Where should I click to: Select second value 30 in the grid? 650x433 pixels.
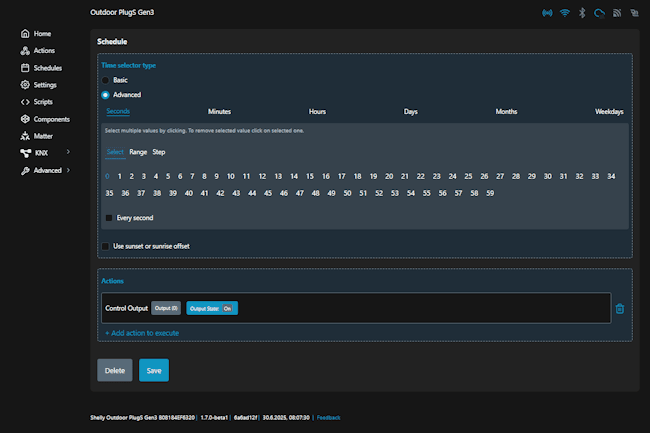[x=548, y=176]
